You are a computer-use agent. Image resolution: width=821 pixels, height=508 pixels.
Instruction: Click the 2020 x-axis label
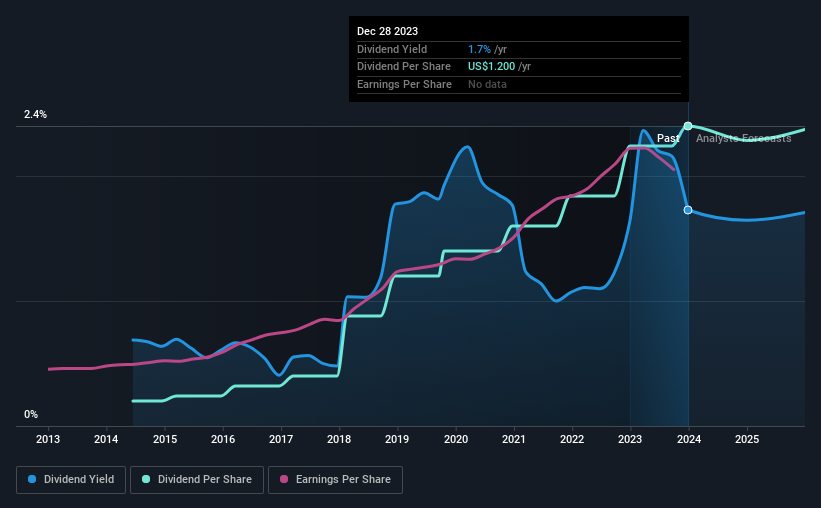(456, 439)
